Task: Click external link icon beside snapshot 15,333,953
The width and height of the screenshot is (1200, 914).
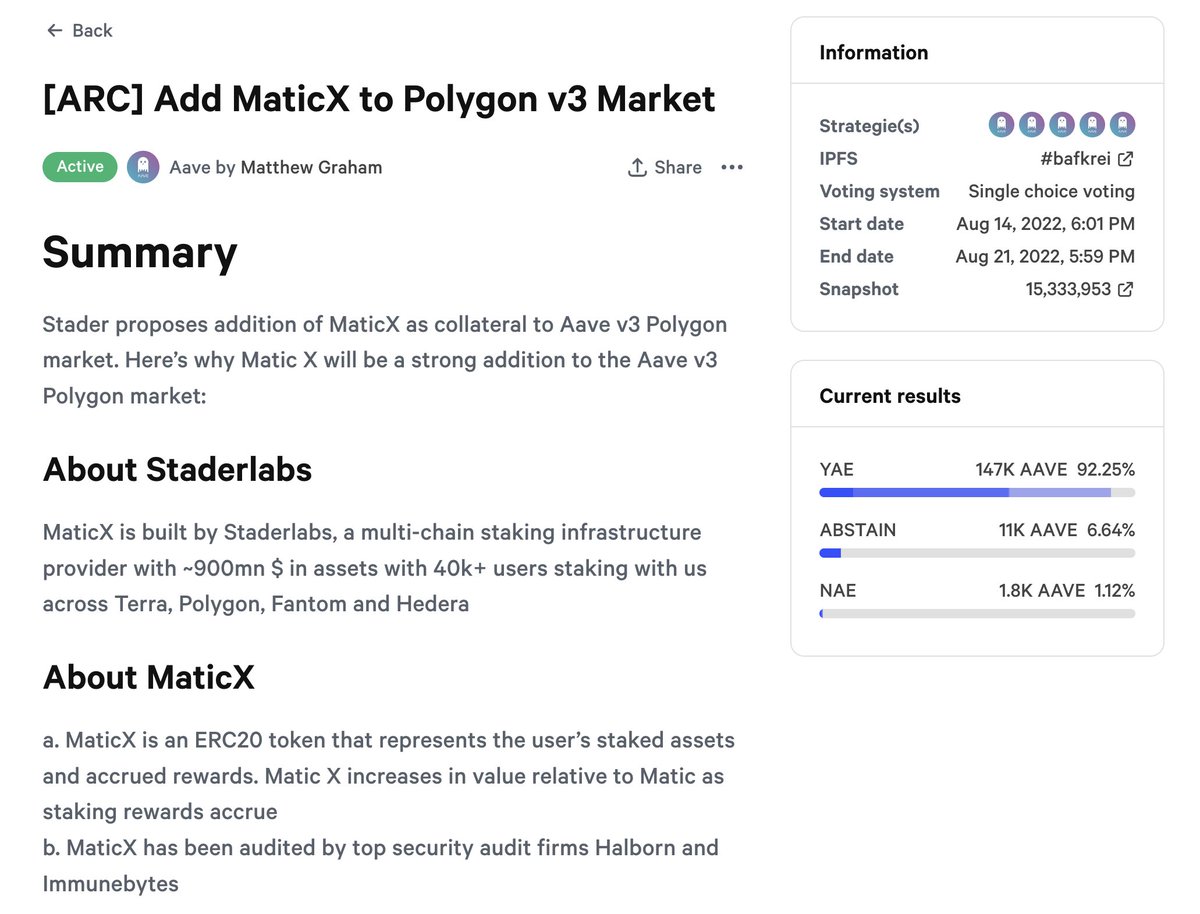Action: pos(1126,289)
